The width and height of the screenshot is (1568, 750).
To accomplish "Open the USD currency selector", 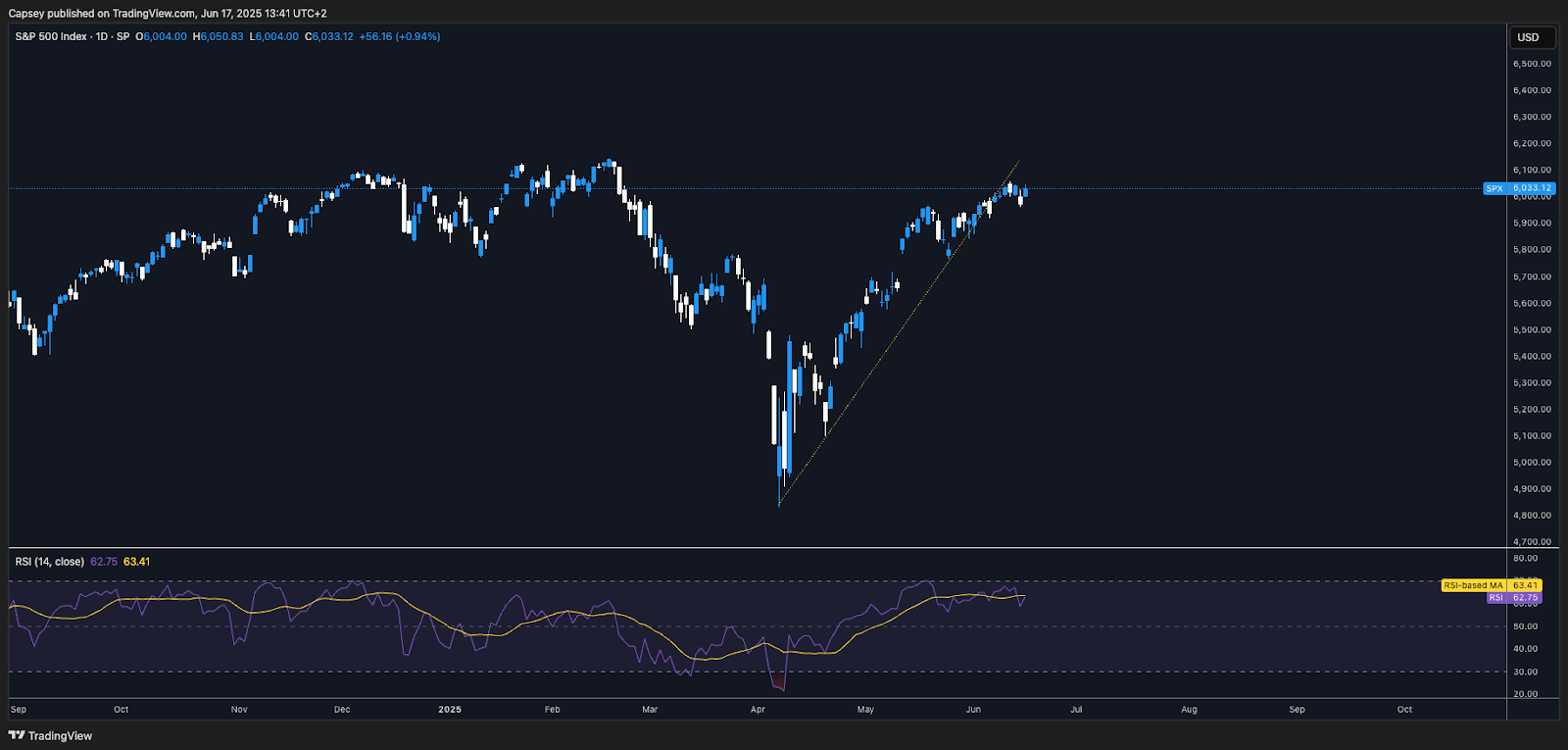I will [1528, 37].
